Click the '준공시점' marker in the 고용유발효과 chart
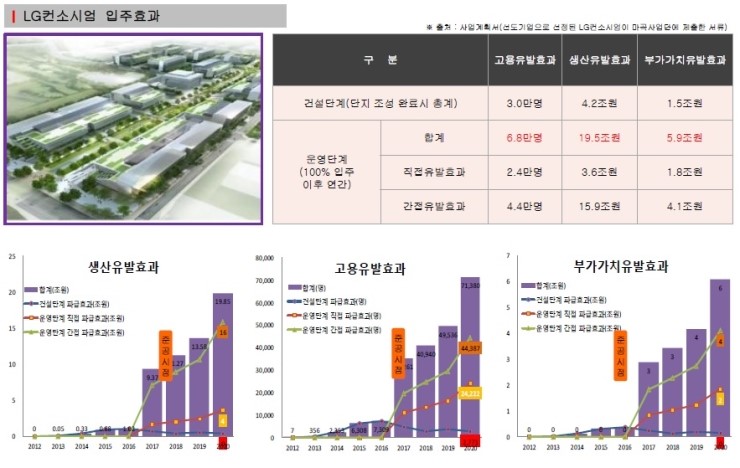Image resolution: width=740 pixels, height=468 pixels. (x=398, y=353)
